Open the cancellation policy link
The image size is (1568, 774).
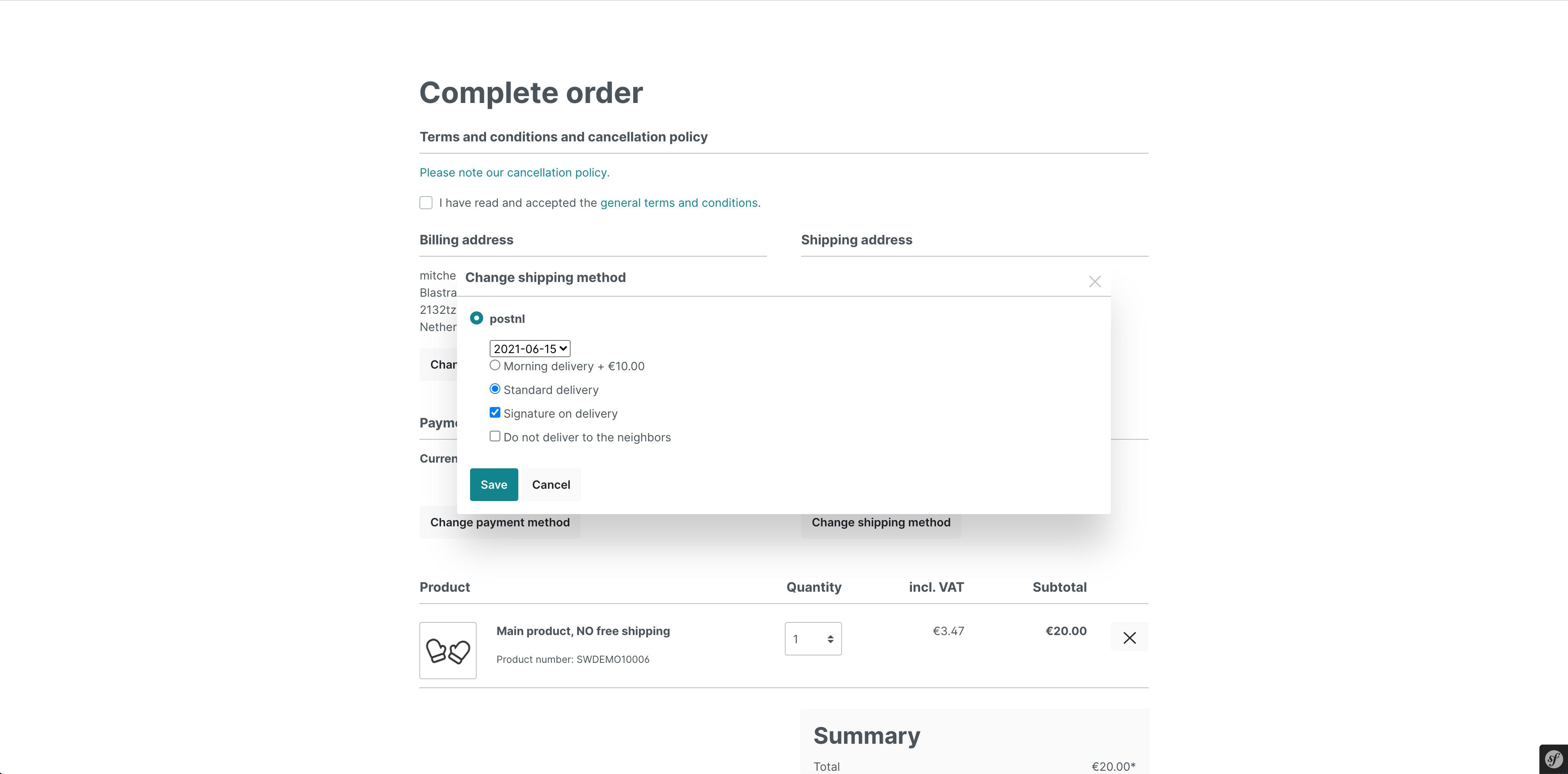pos(514,172)
